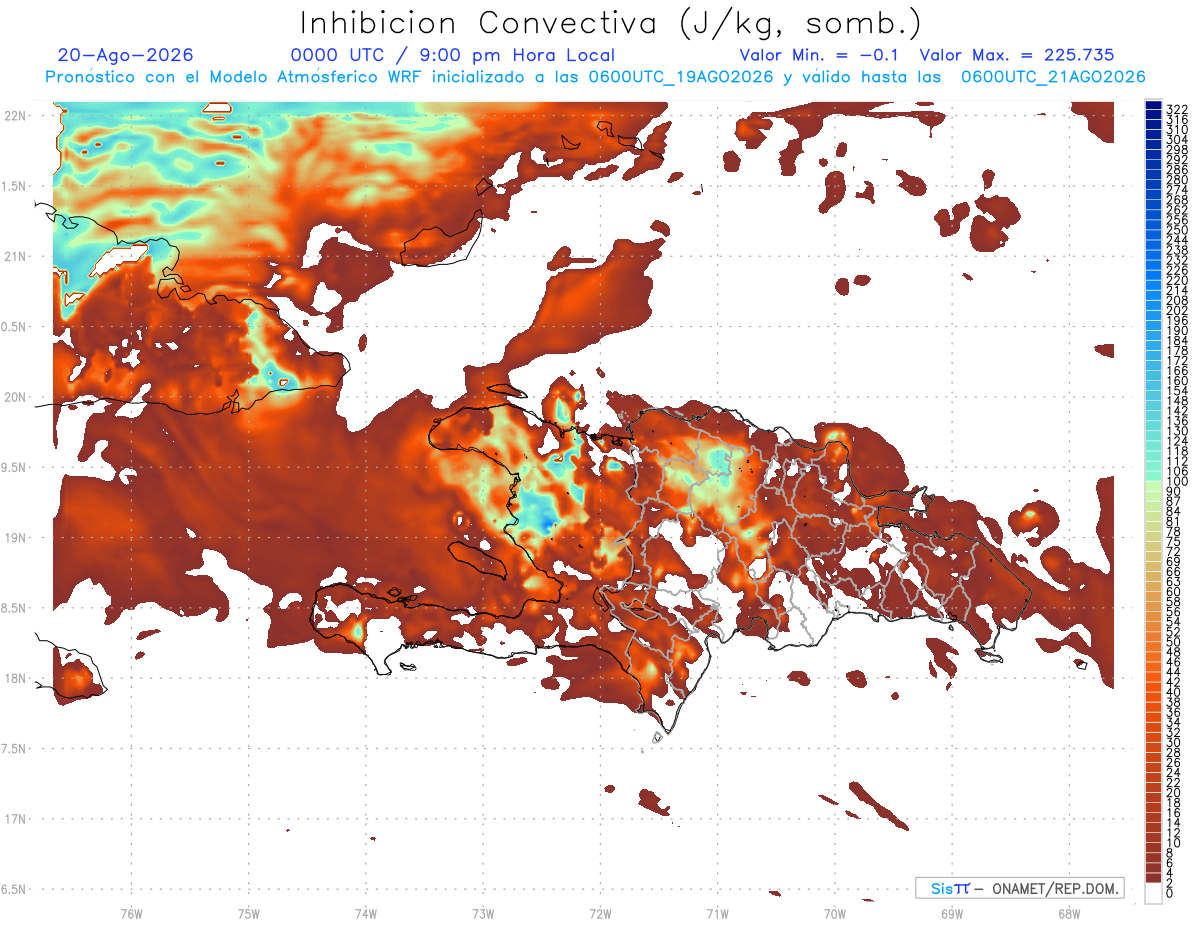Image resolution: width=1200 pixels, height=927 pixels.
Task: Click the '8.5N' latitude label
Action: tap(15, 608)
